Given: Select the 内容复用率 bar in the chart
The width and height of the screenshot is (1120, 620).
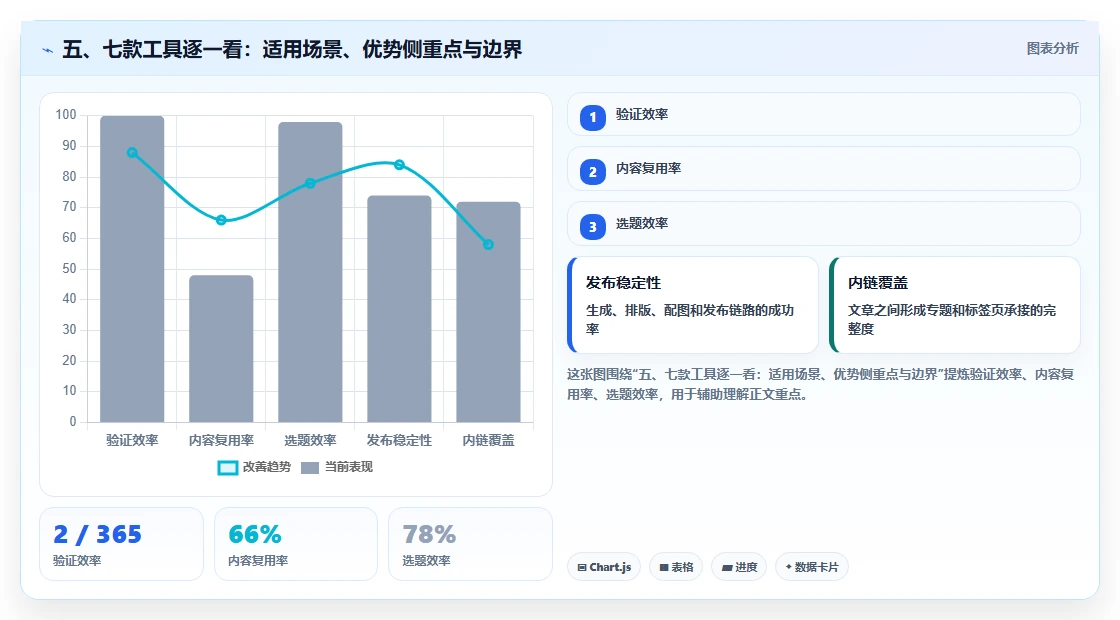Looking at the screenshot, I should pos(221,349).
